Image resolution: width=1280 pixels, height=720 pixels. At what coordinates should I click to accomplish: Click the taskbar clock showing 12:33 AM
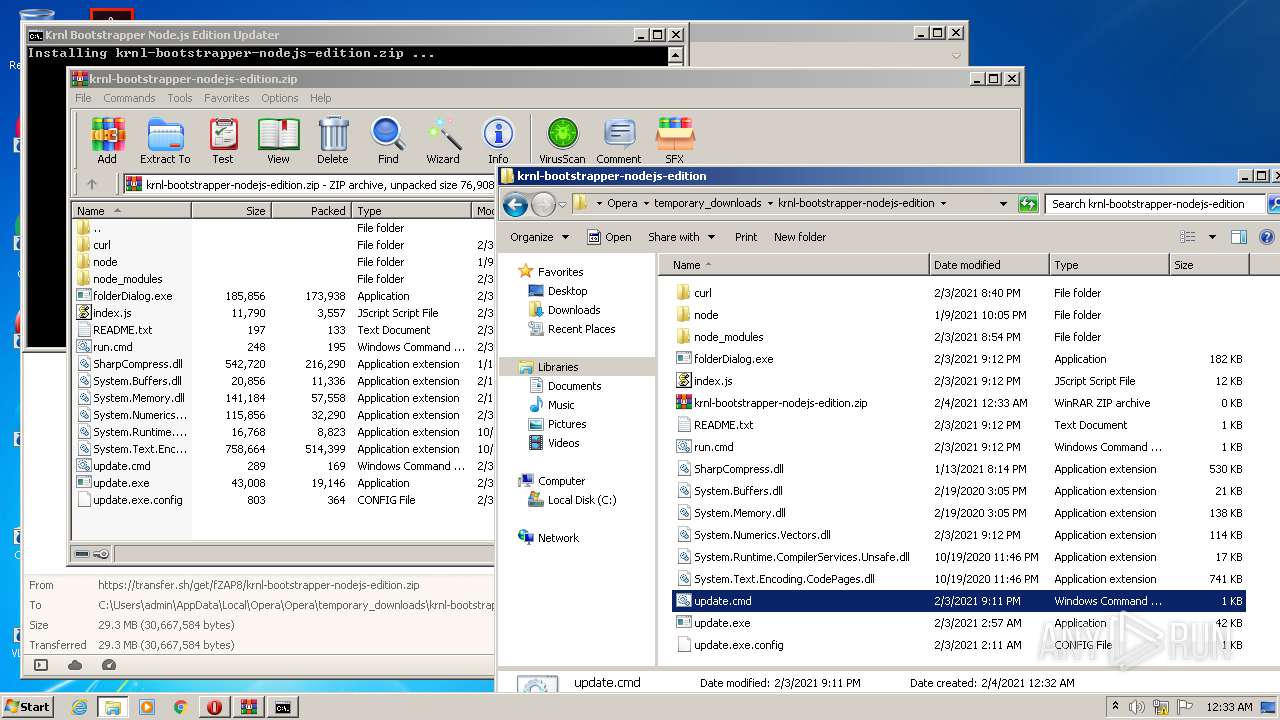pyautogui.click(x=1229, y=707)
